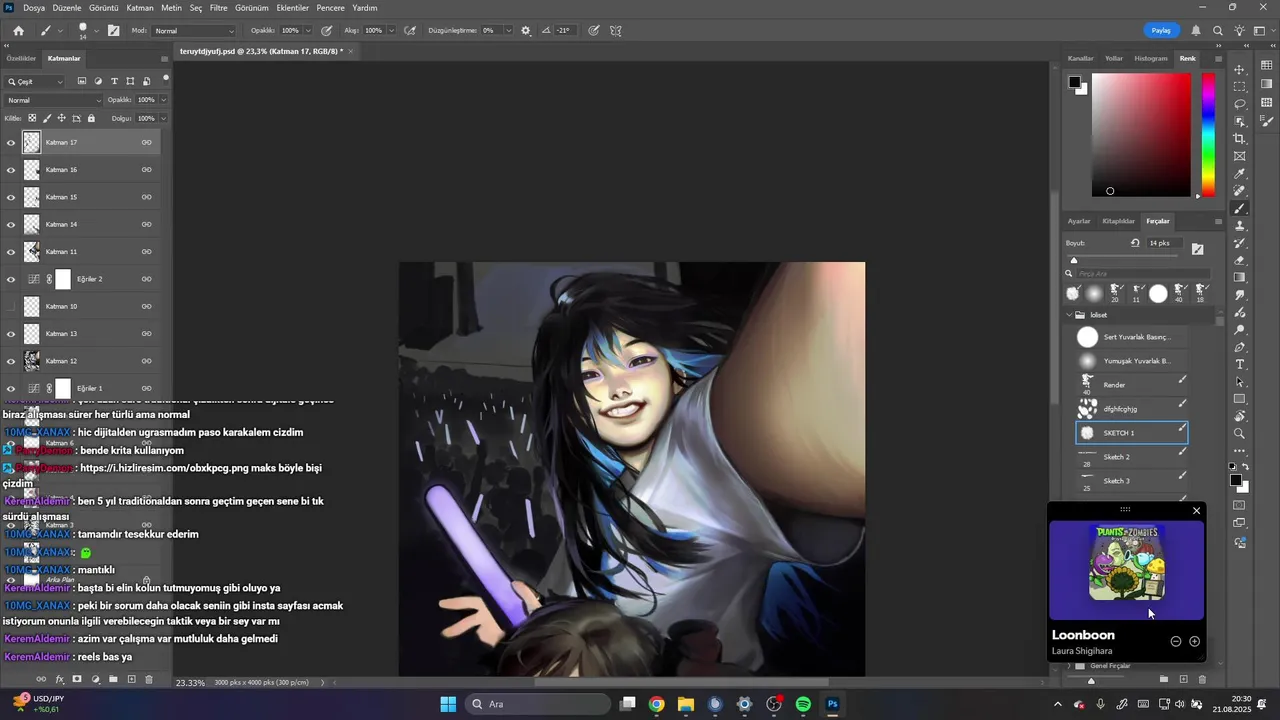Click the Paylaş share button

(x=1161, y=31)
